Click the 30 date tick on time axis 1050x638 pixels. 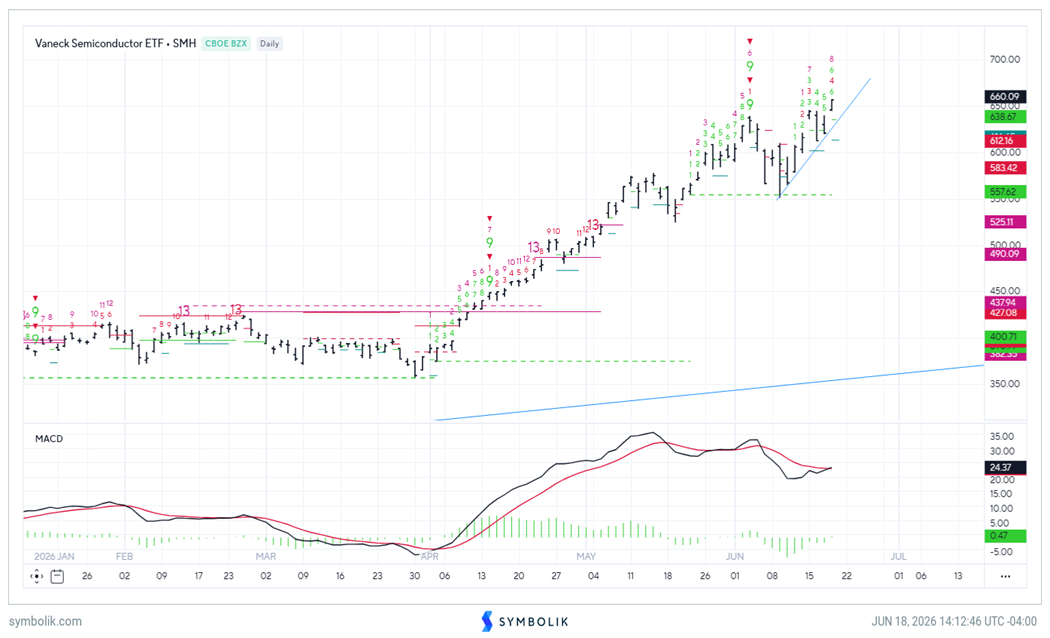point(415,576)
